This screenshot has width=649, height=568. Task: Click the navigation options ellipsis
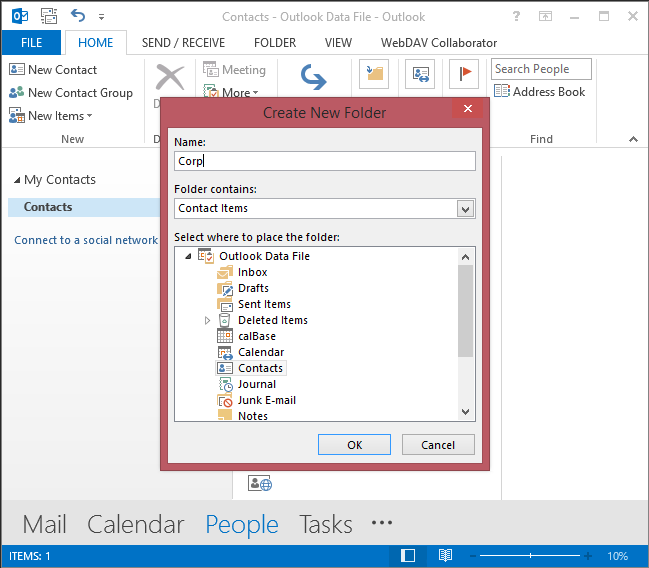(x=382, y=523)
